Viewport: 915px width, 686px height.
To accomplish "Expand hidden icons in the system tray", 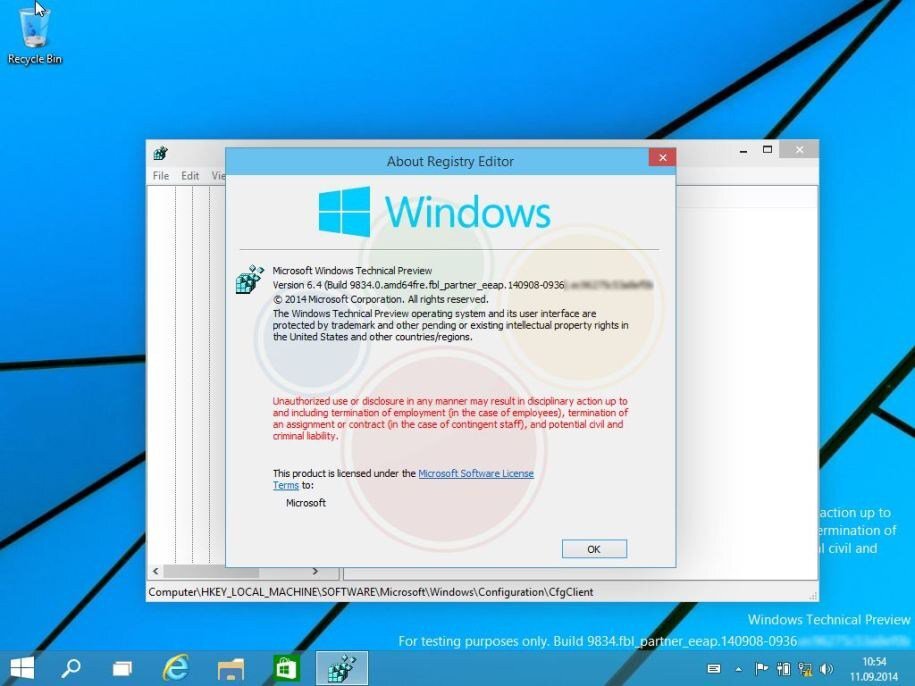I will pyautogui.click(x=740, y=668).
